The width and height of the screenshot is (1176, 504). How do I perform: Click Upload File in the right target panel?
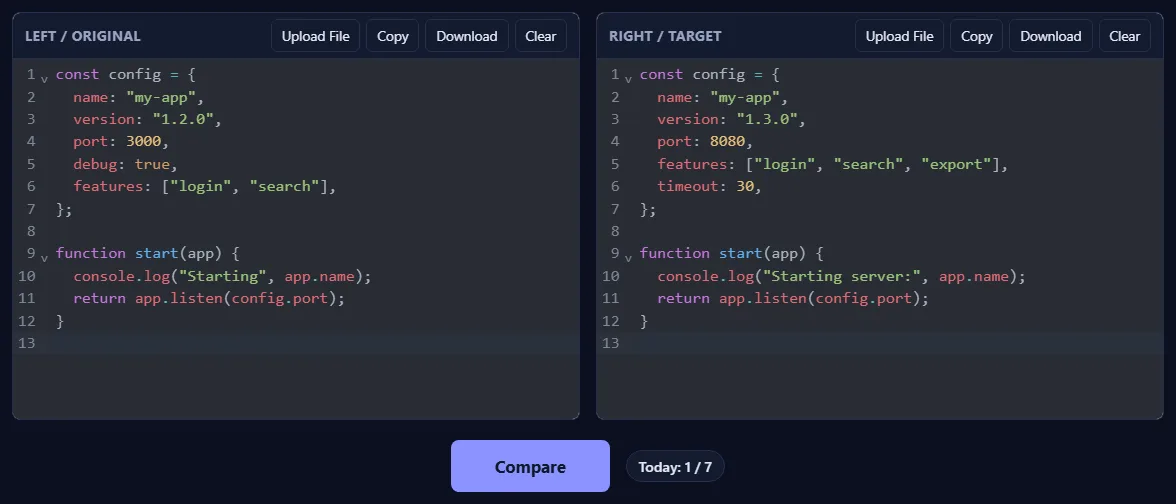point(899,36)
